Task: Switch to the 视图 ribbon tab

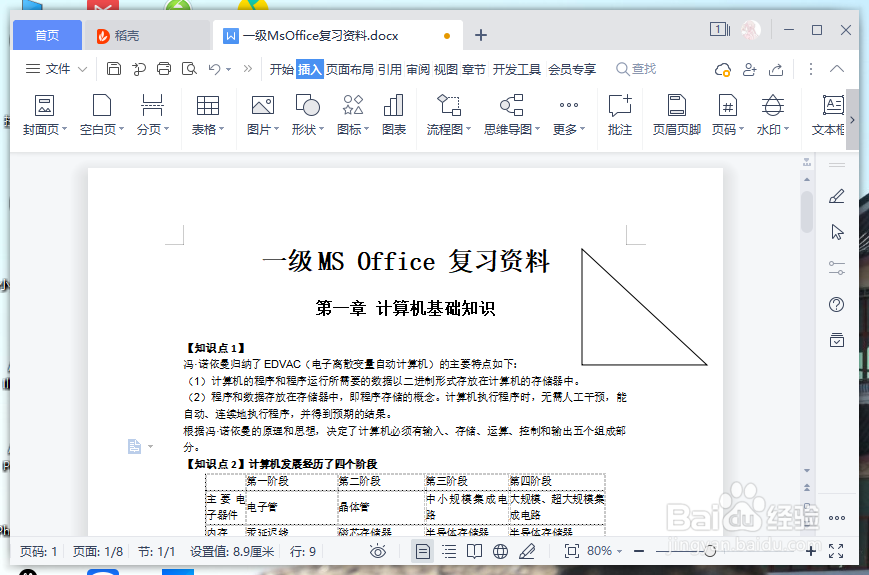Action: click(446, 69)
